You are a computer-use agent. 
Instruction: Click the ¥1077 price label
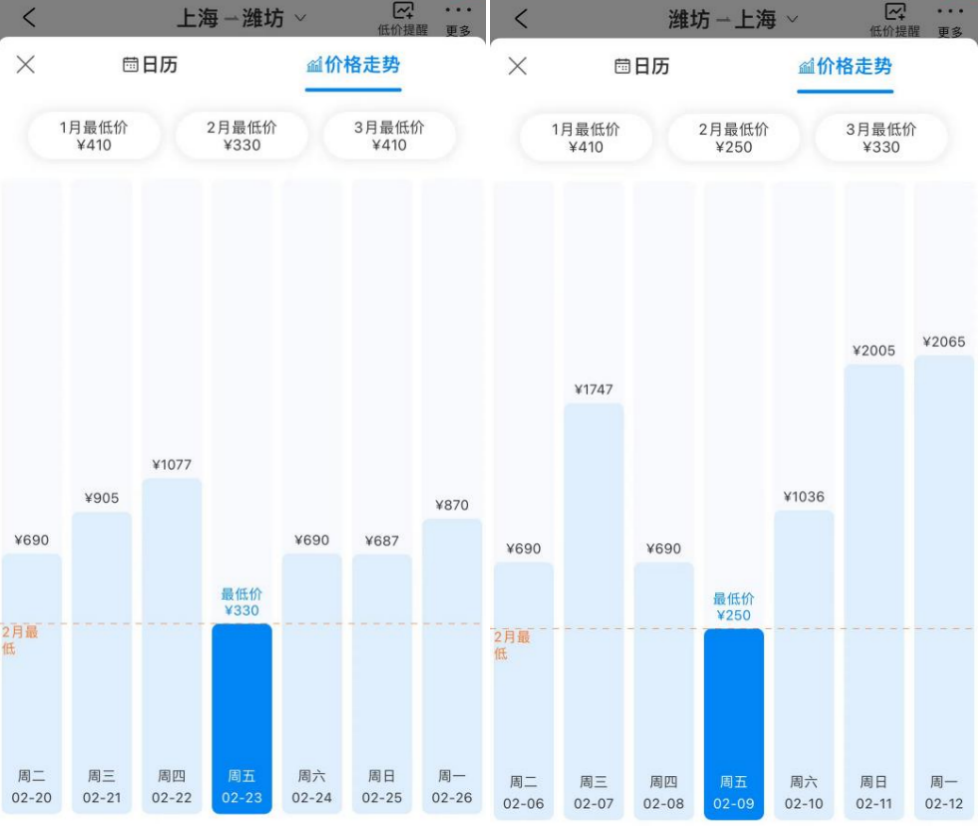point(172,464)
